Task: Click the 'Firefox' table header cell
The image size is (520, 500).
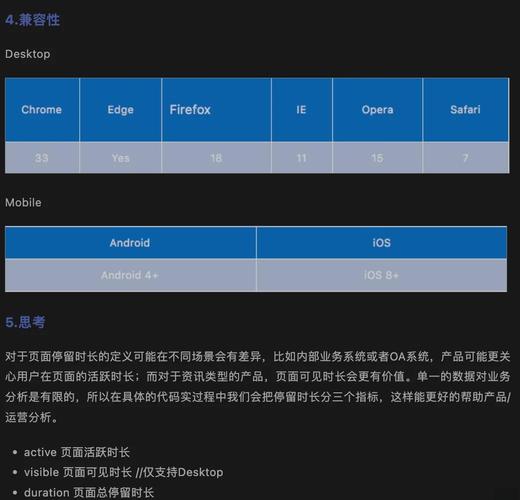Action: (216, 110)
